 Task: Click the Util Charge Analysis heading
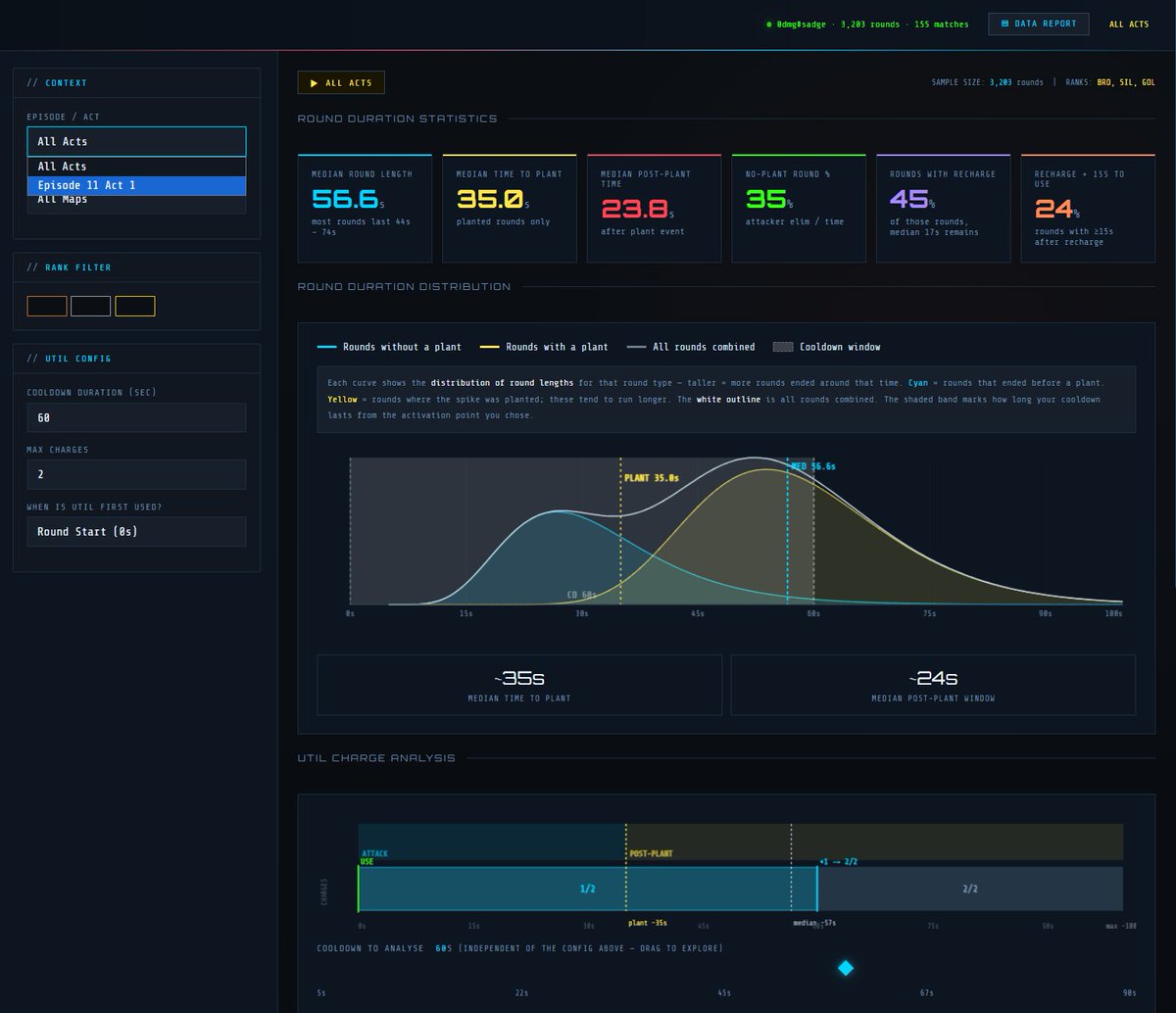coord(376,758)
